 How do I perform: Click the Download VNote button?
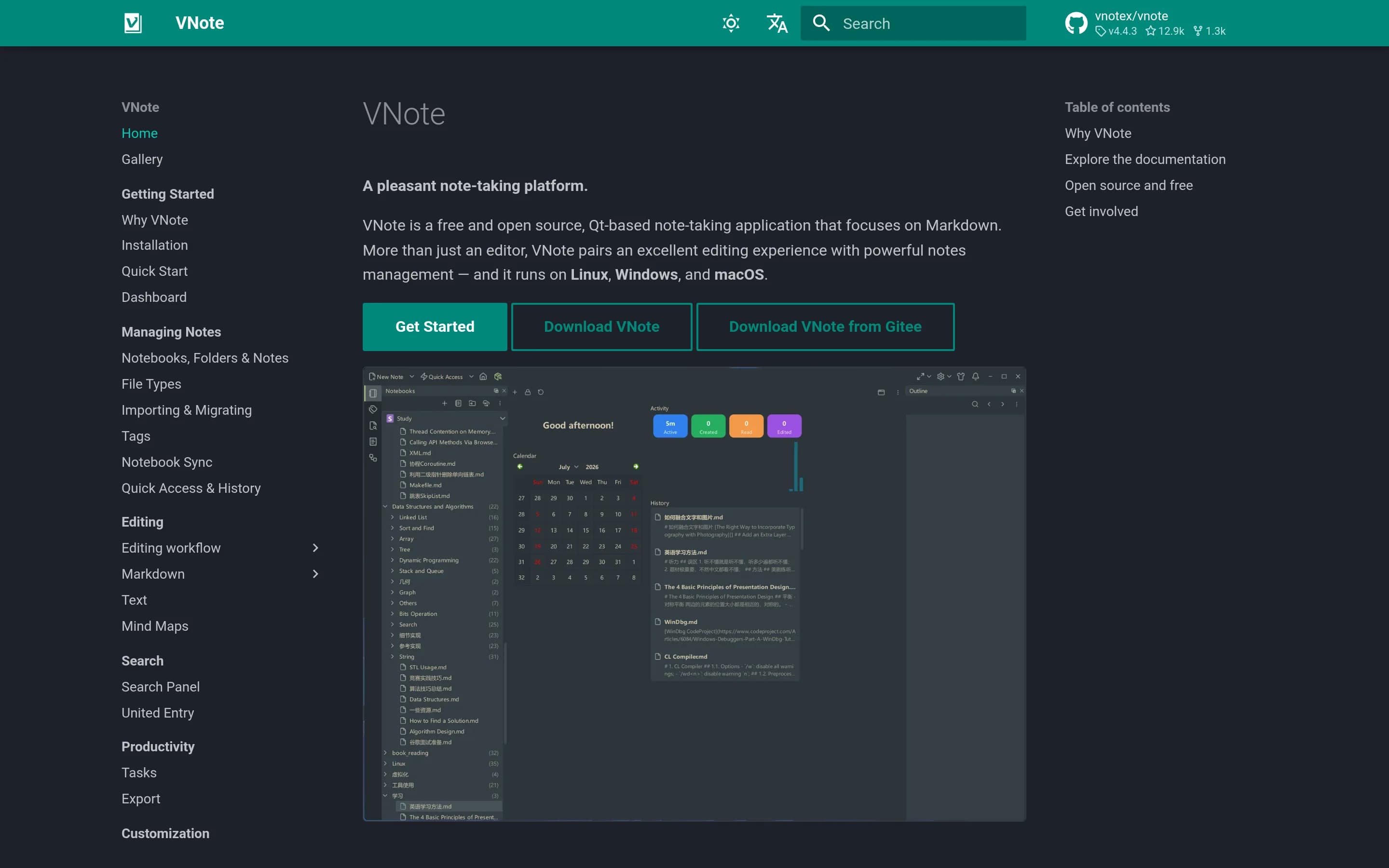[x=601, y=326]
